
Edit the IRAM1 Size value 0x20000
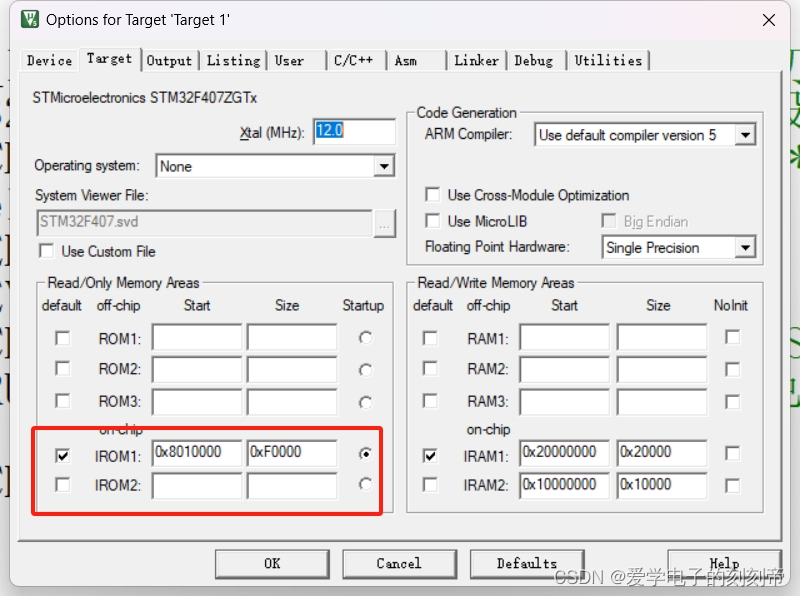[x=662, y=453]
